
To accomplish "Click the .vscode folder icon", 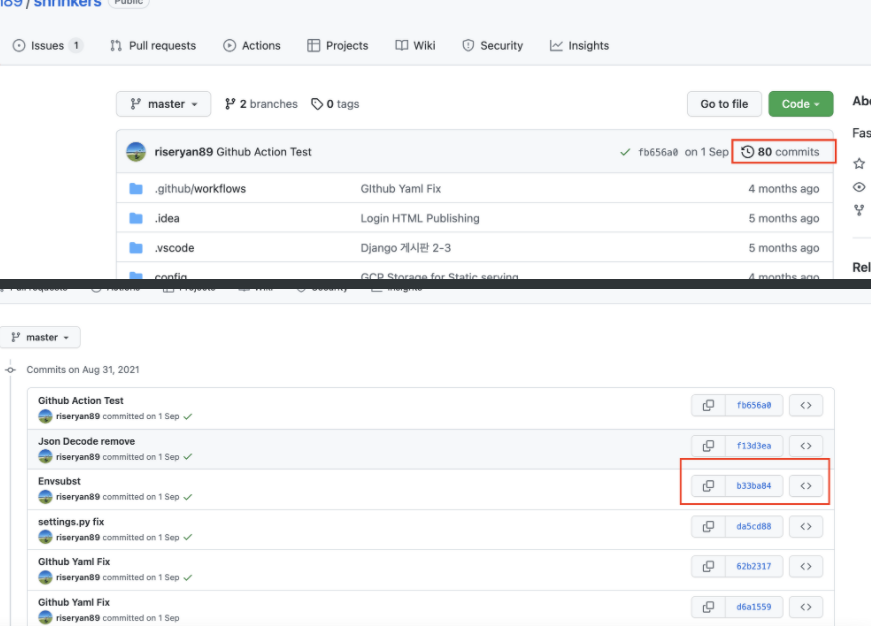I will (x=136, y=248).
